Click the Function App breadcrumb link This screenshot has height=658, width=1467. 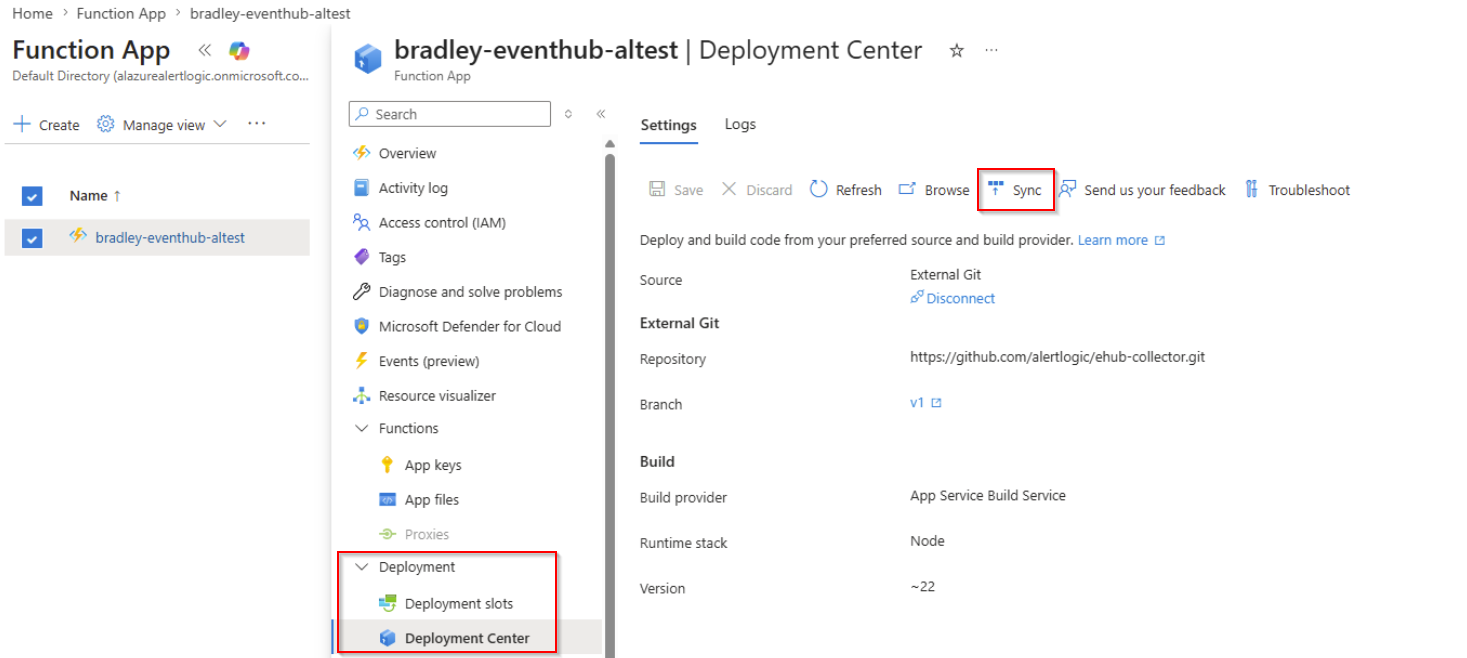coord(121,14)
